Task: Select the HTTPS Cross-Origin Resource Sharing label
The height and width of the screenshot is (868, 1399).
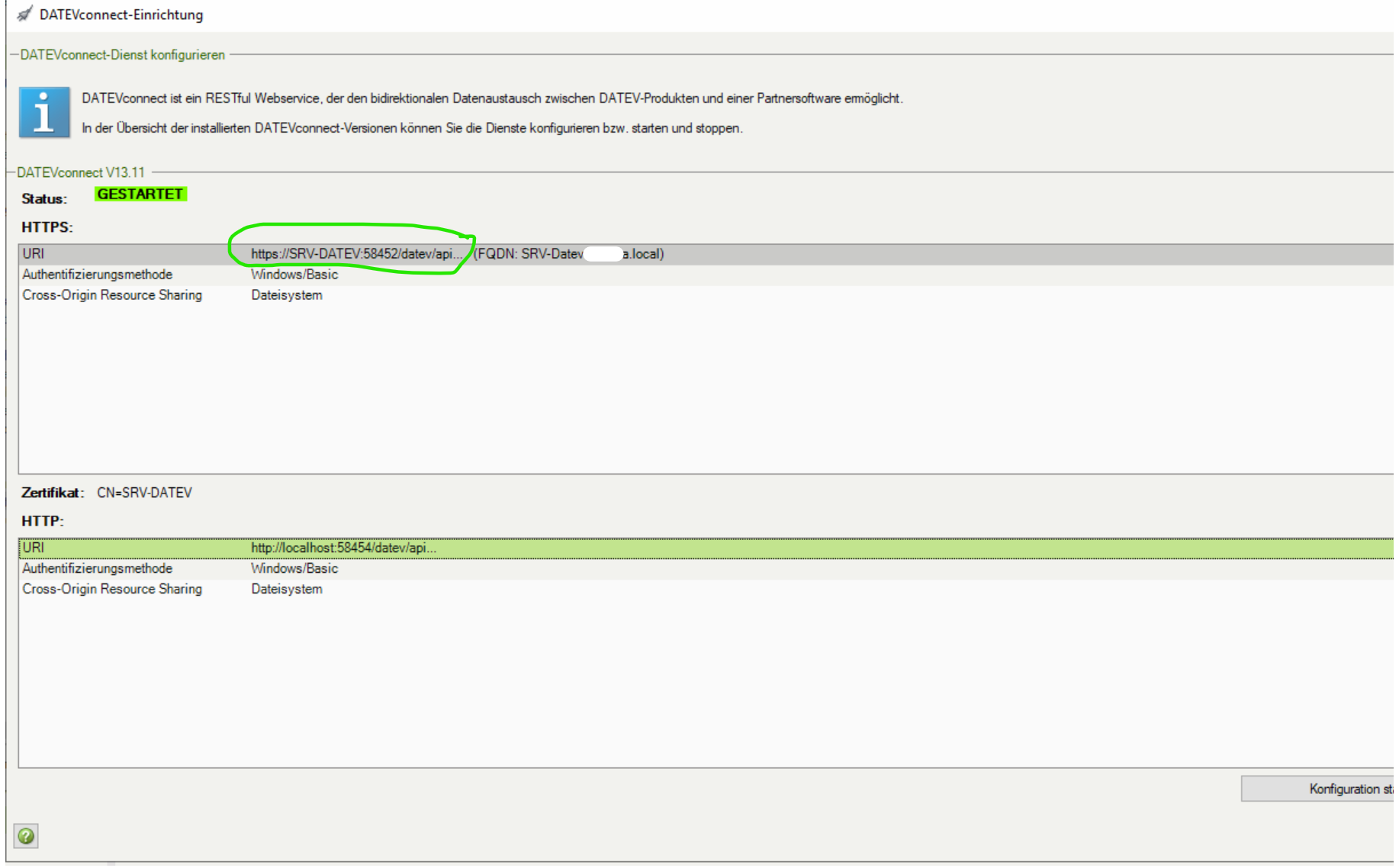Action: pos(112,295)
